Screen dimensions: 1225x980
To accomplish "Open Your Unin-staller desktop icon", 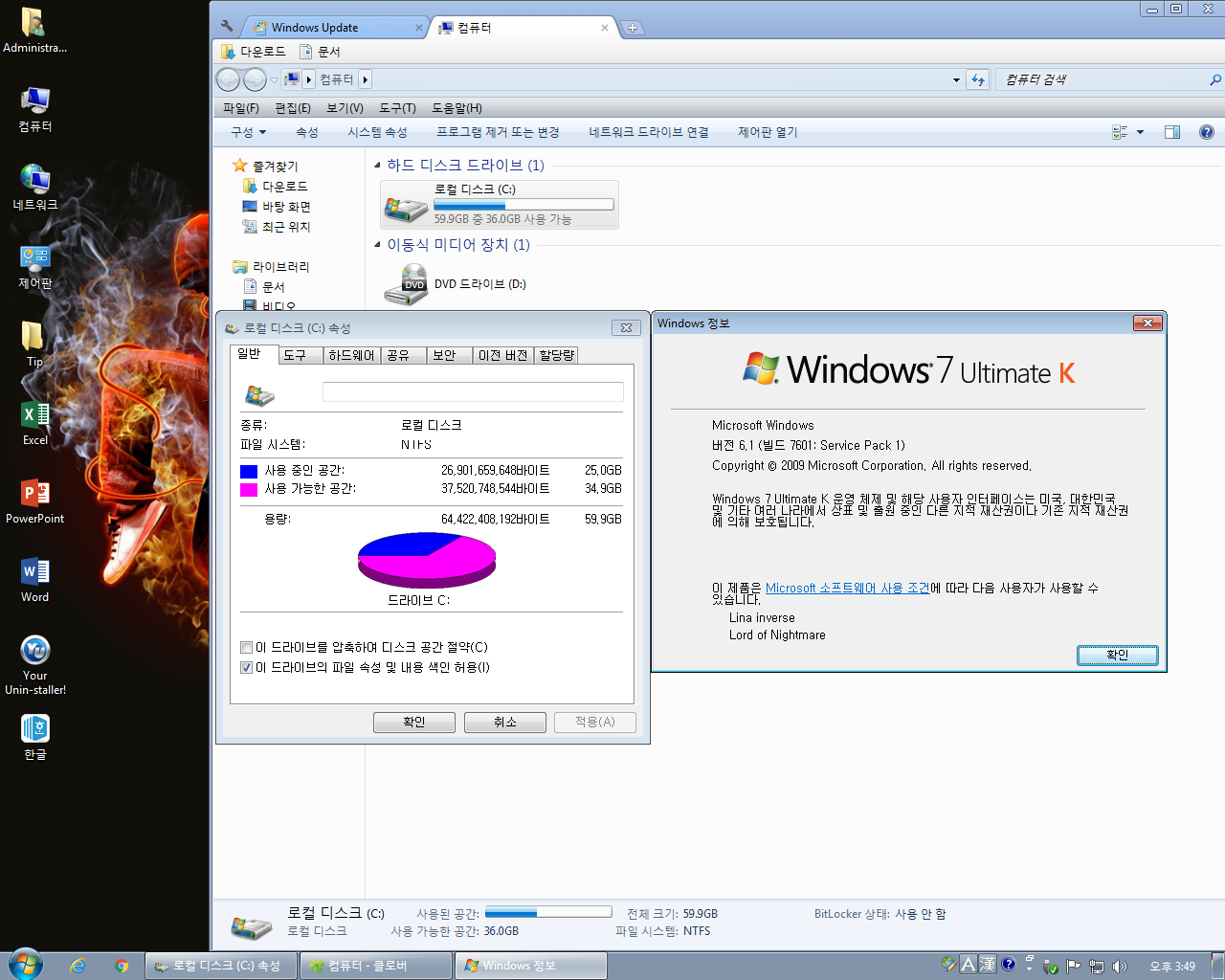I will click(x=34, y=664).
